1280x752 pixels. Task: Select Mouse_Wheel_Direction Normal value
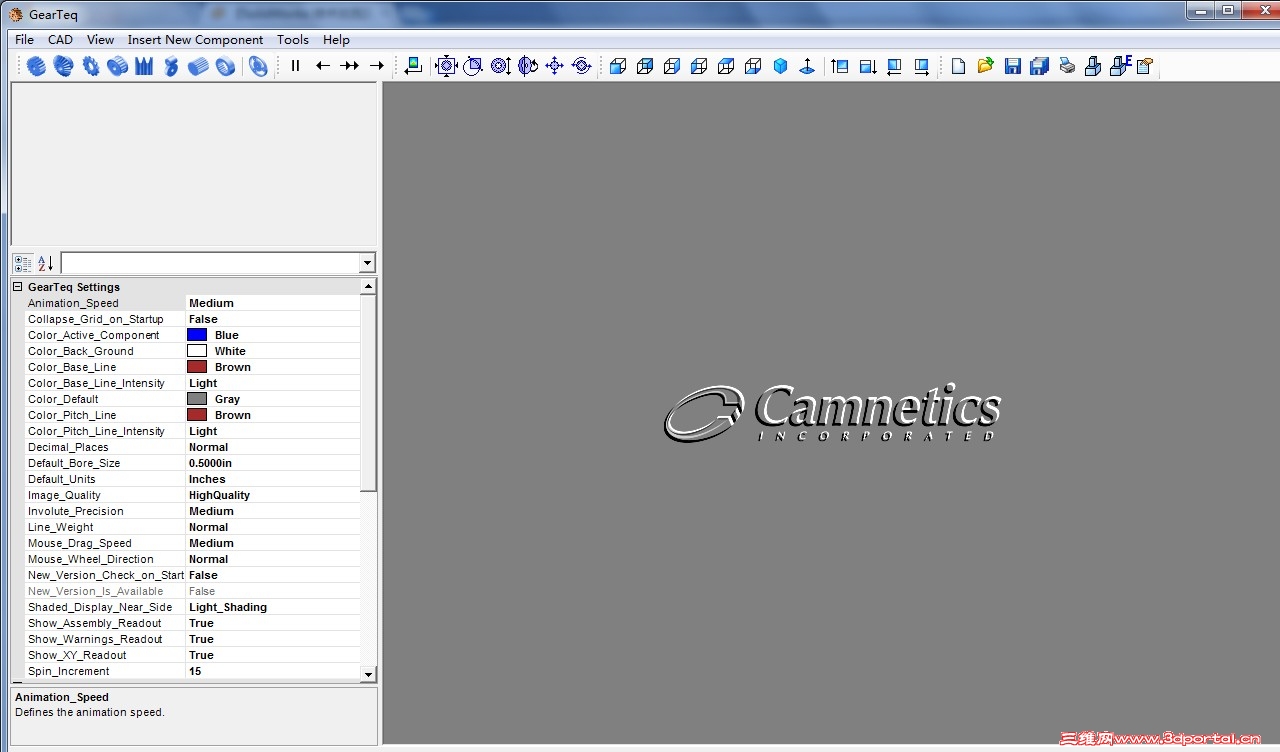click(272, 559)
